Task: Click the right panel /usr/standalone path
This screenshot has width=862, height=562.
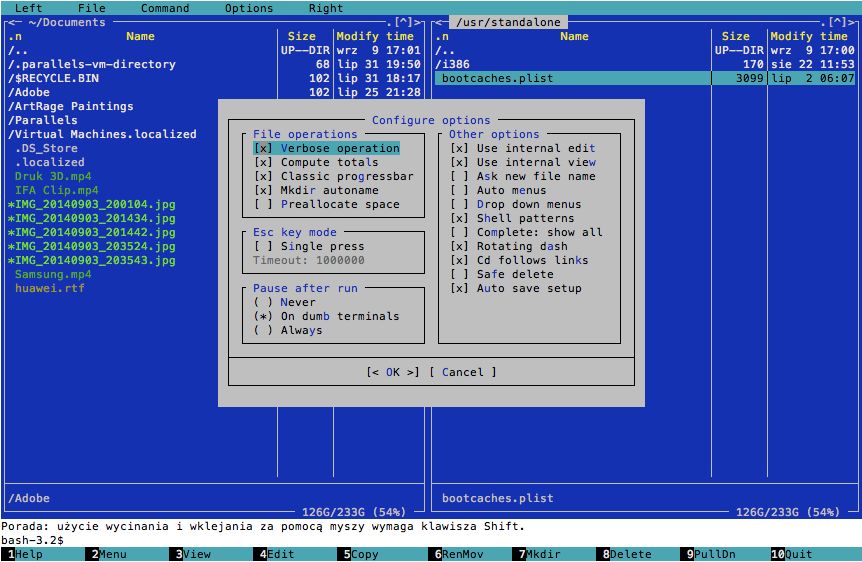Action: click(509, 23)
